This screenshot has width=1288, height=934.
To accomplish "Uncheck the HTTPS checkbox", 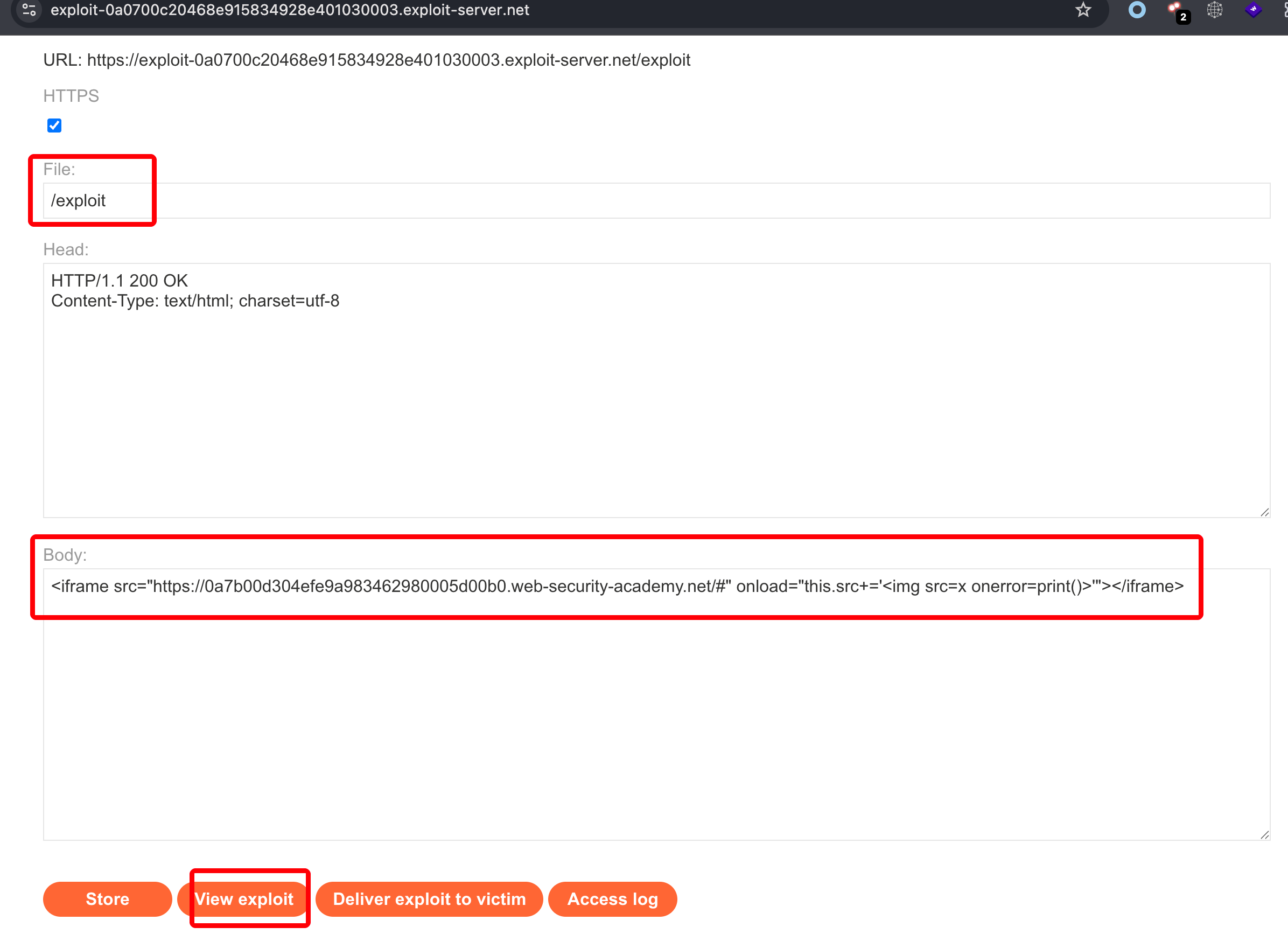I will 54,125.
